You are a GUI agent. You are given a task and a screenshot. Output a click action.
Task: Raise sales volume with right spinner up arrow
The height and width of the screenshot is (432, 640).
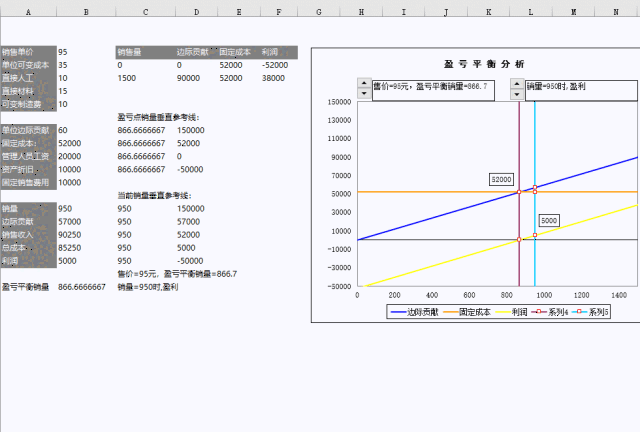[517, 84]
